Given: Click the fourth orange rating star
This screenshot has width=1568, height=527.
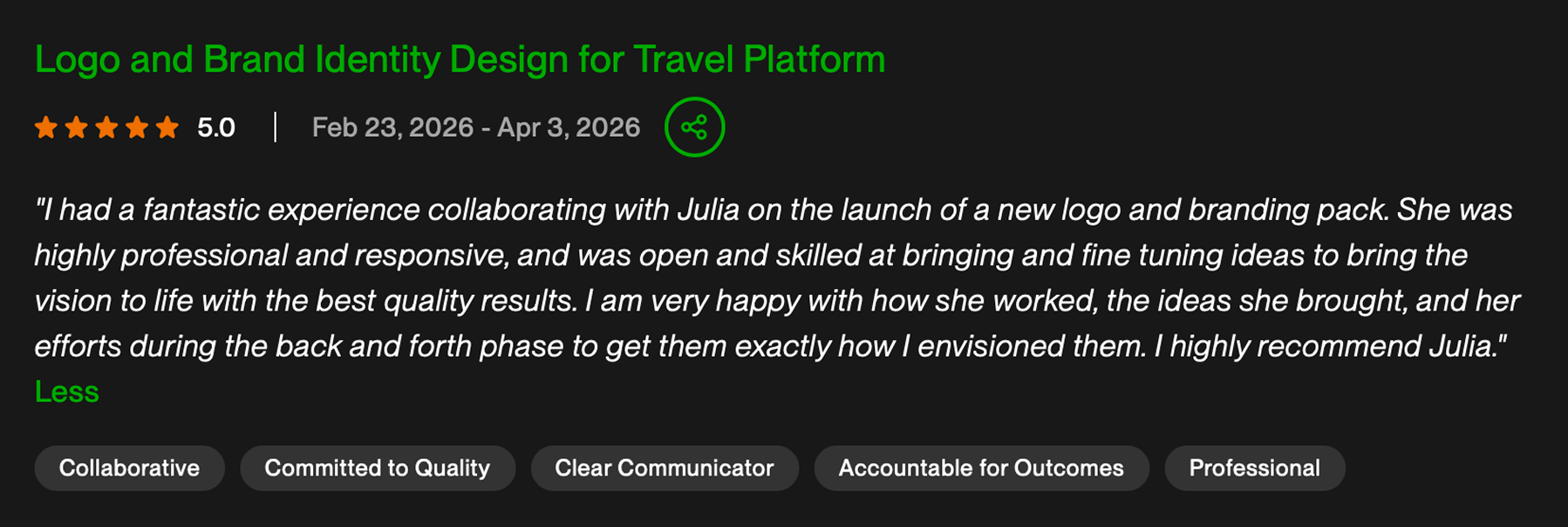Looking at the screenshot, I should point(137,128).
